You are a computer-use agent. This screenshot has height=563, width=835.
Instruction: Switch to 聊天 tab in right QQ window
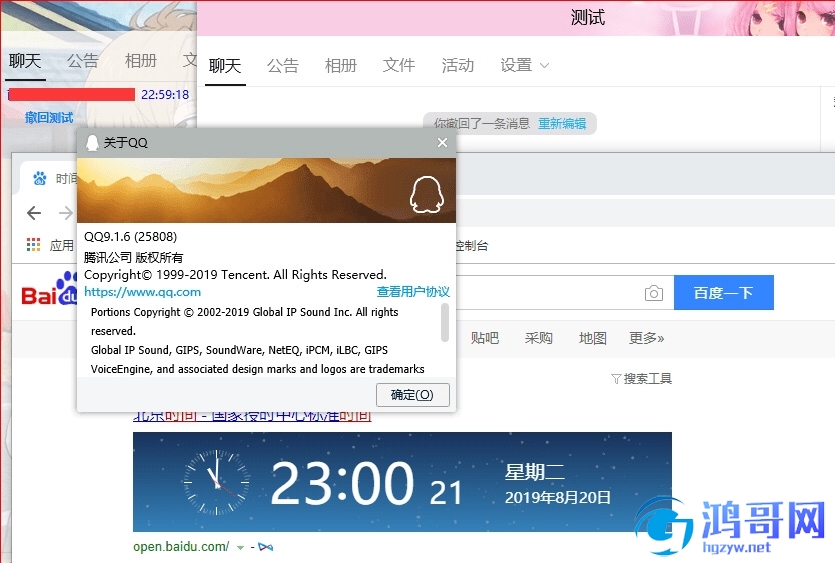coord(225,66)
